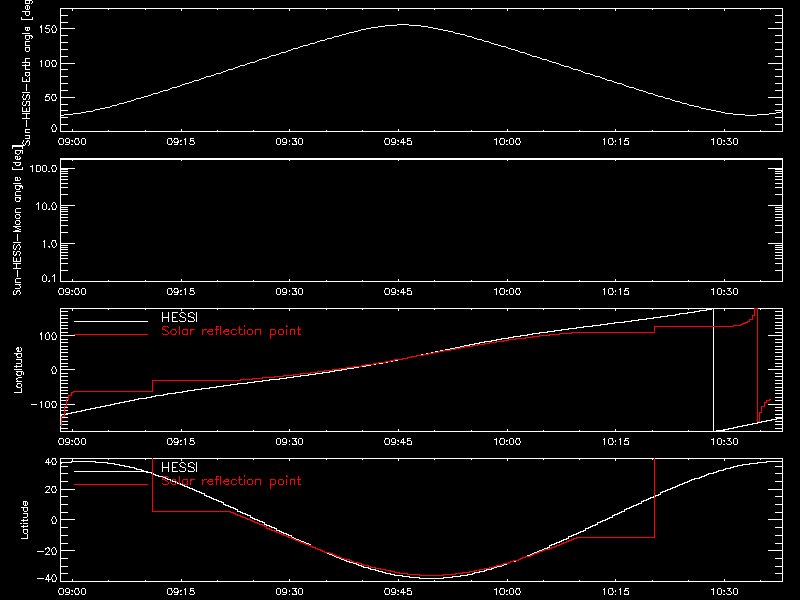The image size is (800, 600).
Task: Click 09:00 time label under Latitude plot
Action: click(x=72, y=591)
